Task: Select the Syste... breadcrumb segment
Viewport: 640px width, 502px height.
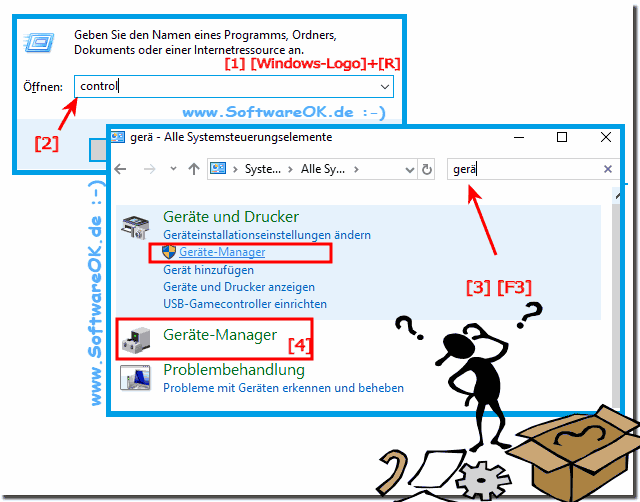Action: click(263, 169)
